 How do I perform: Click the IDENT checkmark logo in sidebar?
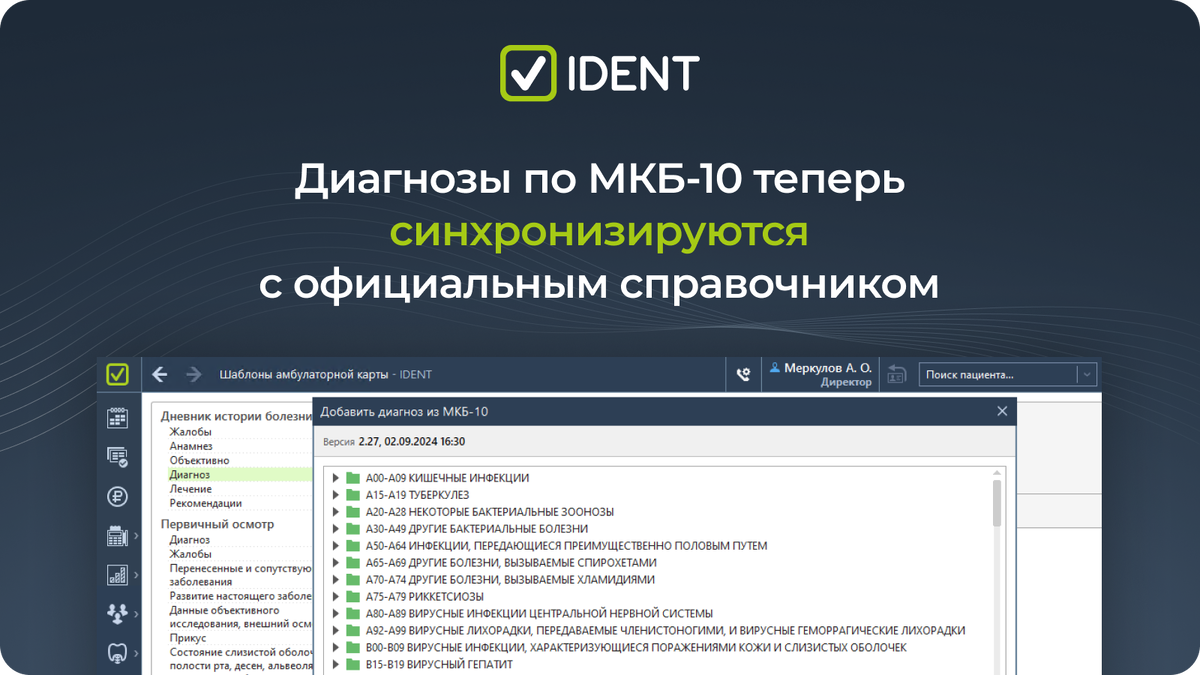118,375
